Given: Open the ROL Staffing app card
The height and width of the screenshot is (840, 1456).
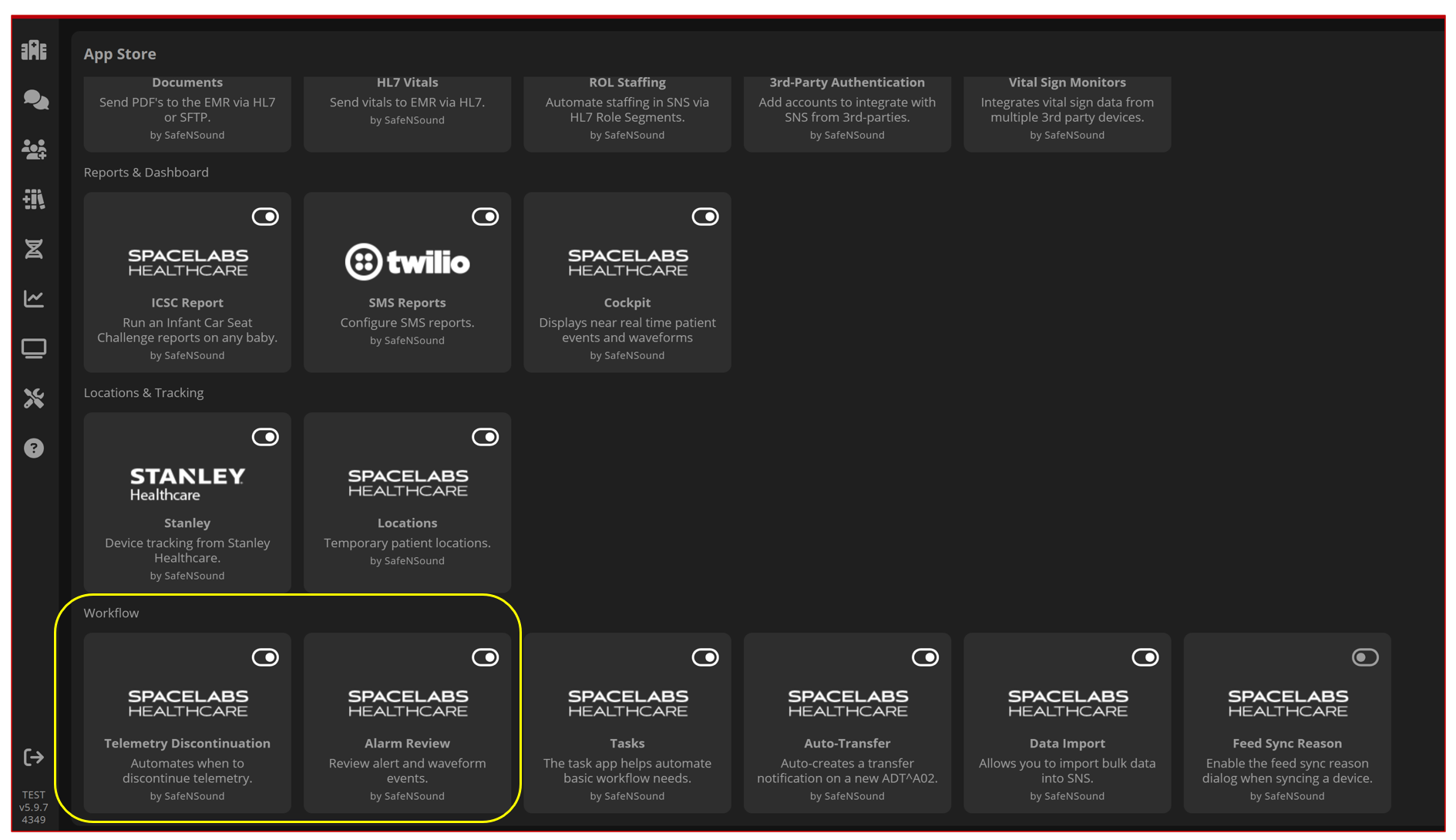Looking at the screenshot, I should click(x=627, y=113).
